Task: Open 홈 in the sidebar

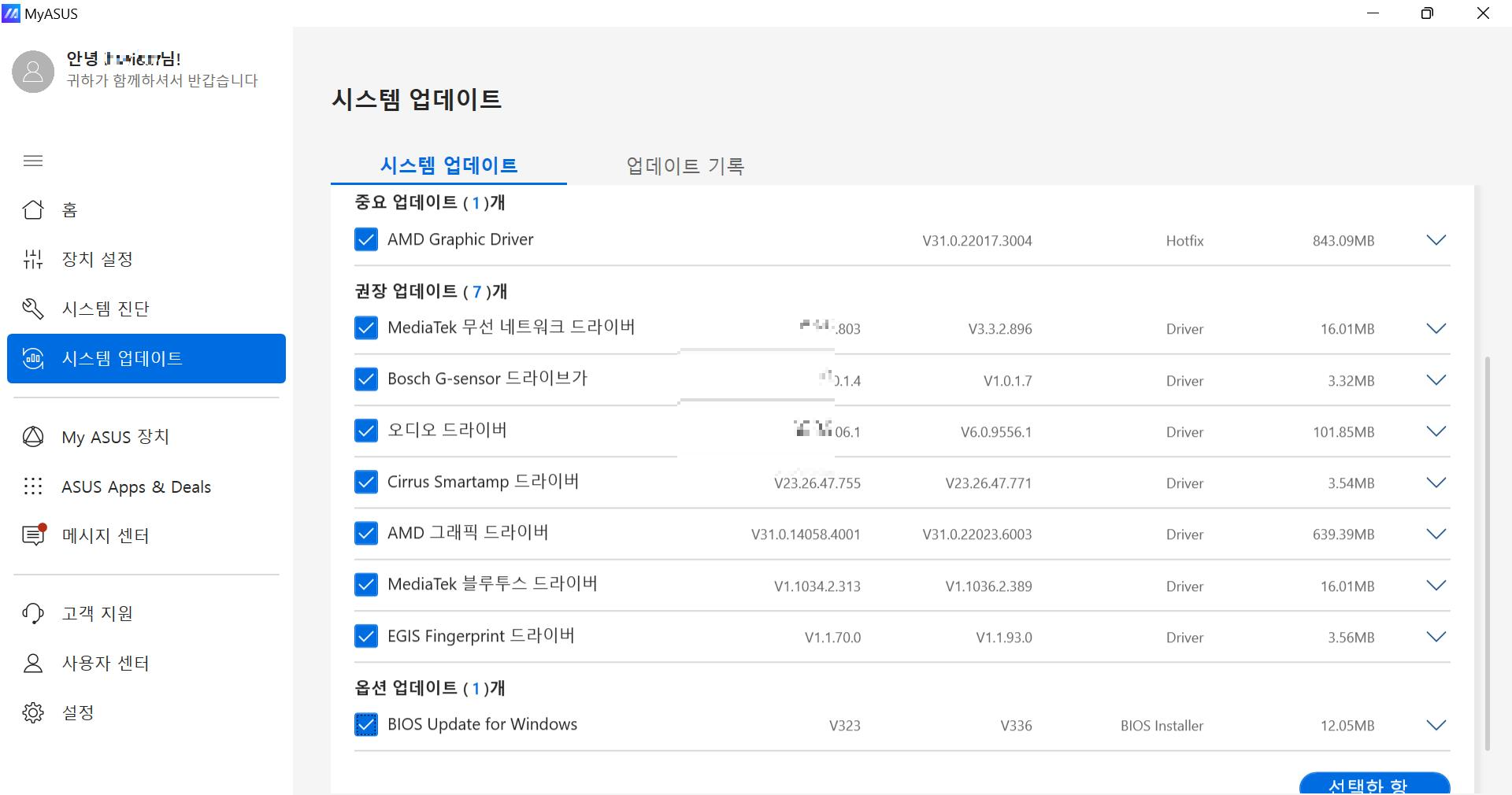Action: click(146, 209)
